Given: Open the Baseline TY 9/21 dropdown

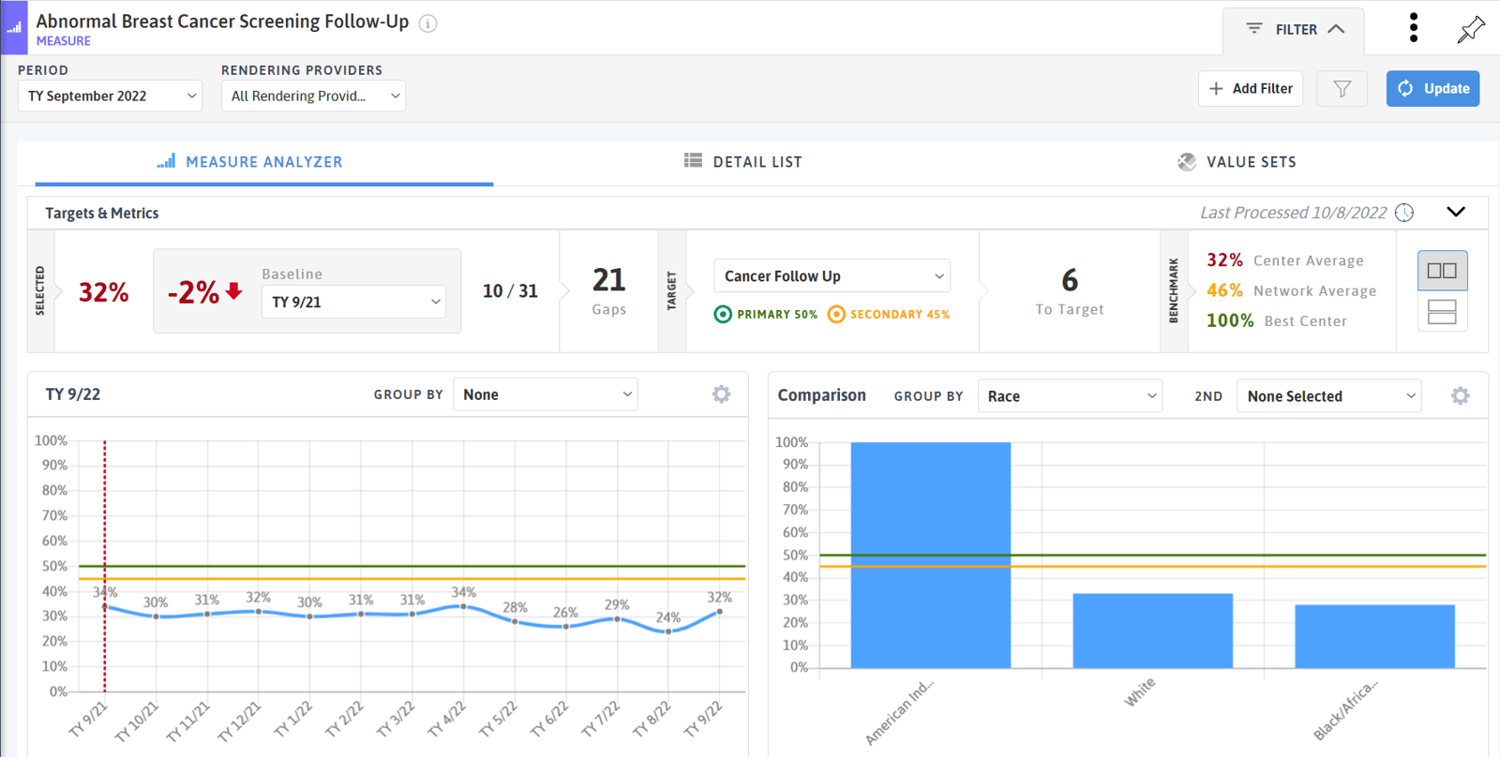Looking at the screenshot, I should click(x=352, y=301).
